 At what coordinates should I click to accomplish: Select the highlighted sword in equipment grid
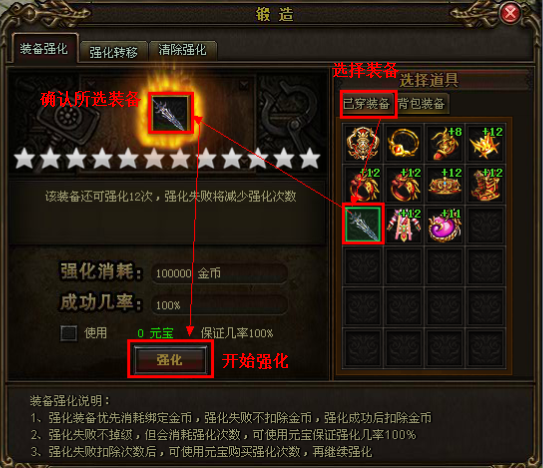tap(363, 224)
